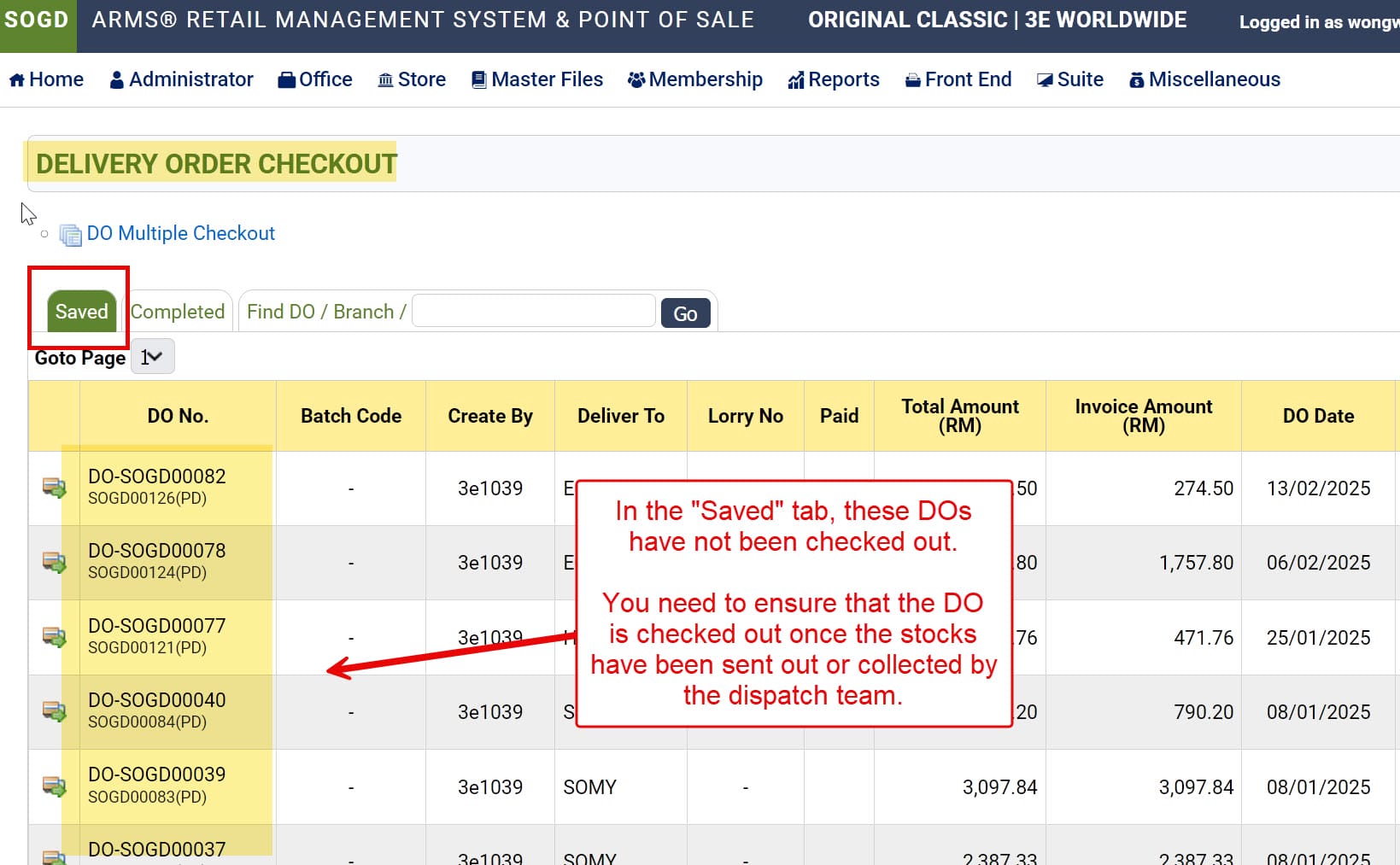
Task: Click checkout icon for DO-SOGD00039
Action: point(54,786)
